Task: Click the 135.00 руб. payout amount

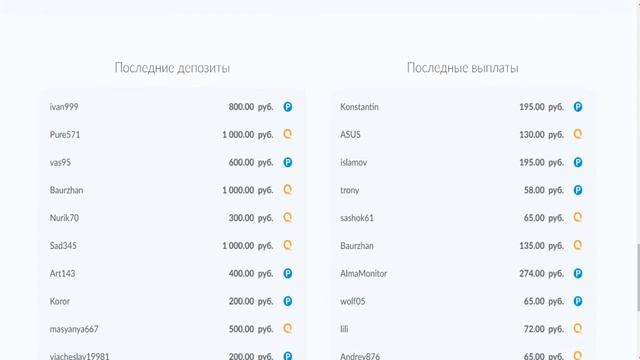Action: point(542,246)
